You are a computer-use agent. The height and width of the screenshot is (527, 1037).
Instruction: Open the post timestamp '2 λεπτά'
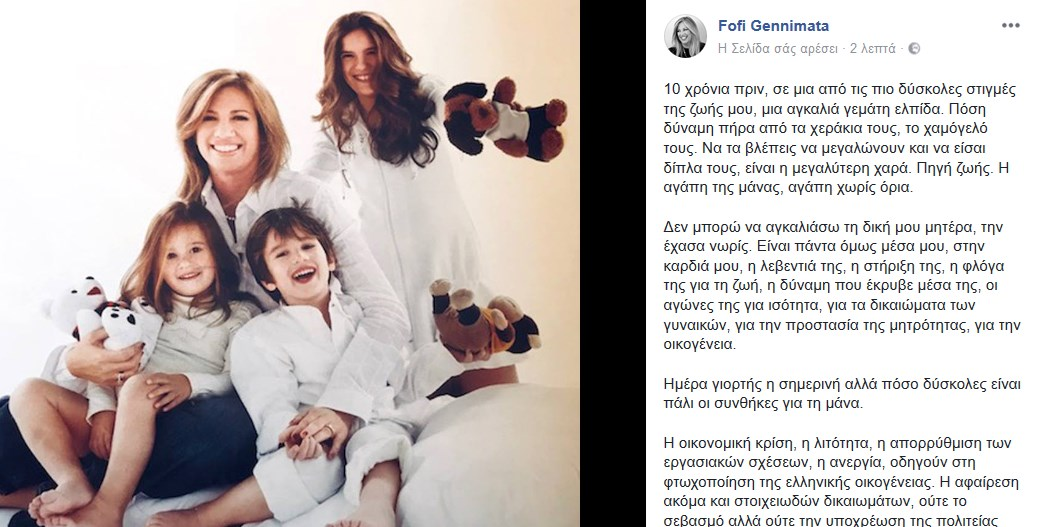click(872, 48)
